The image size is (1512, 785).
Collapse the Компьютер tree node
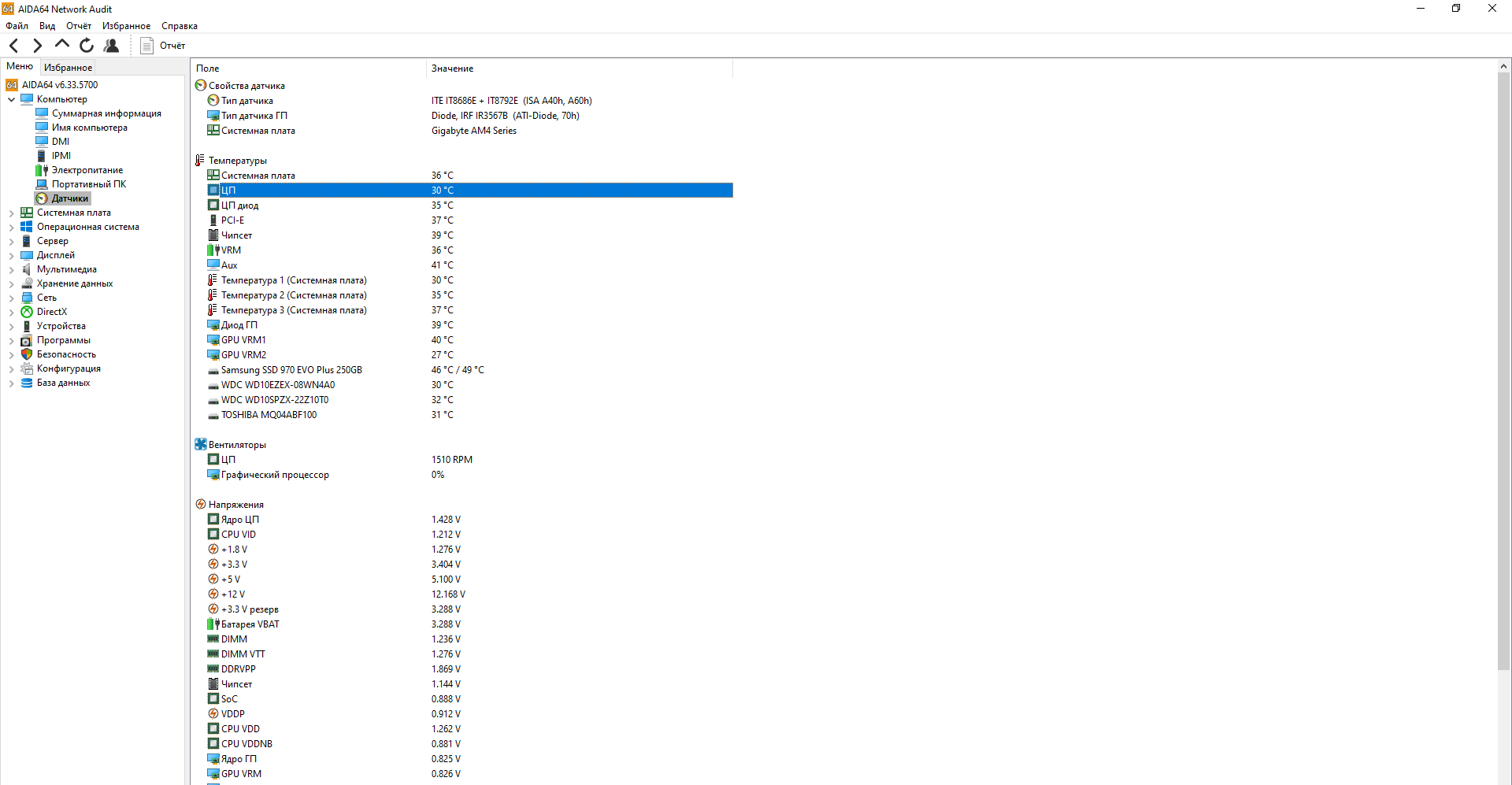11,99
